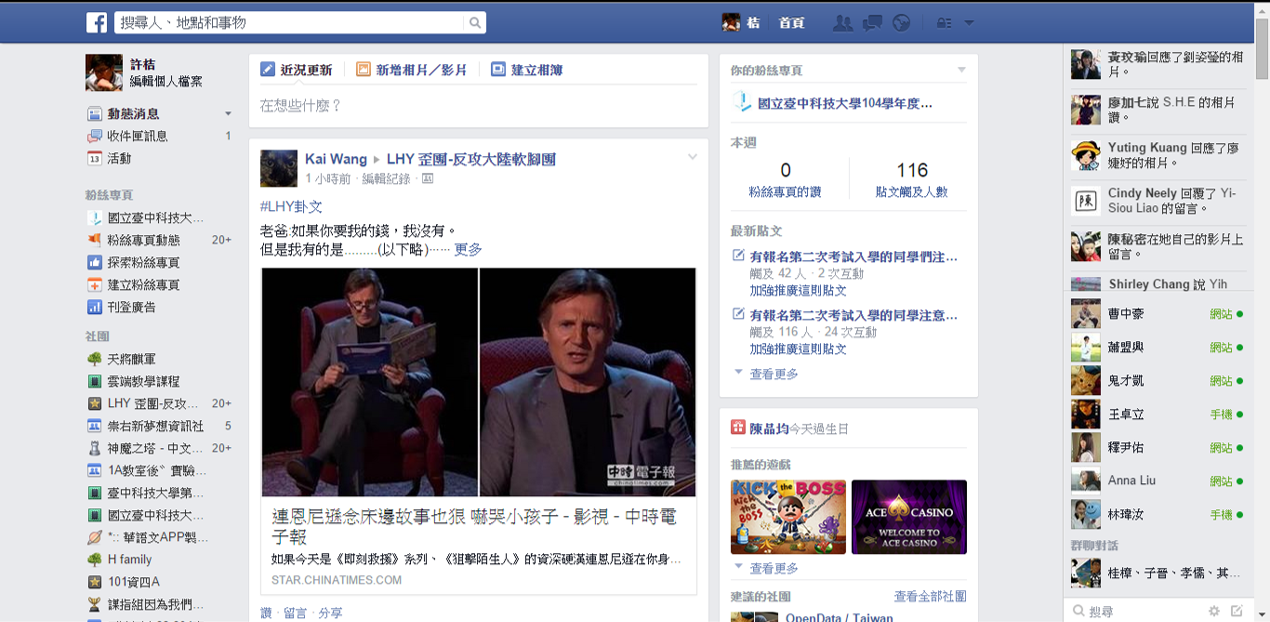This screenshot has height=622, width=1270.
Task: Open group 雲端教學課程 in sidebar
Action: pyautogui.click(x=143, y=381)
